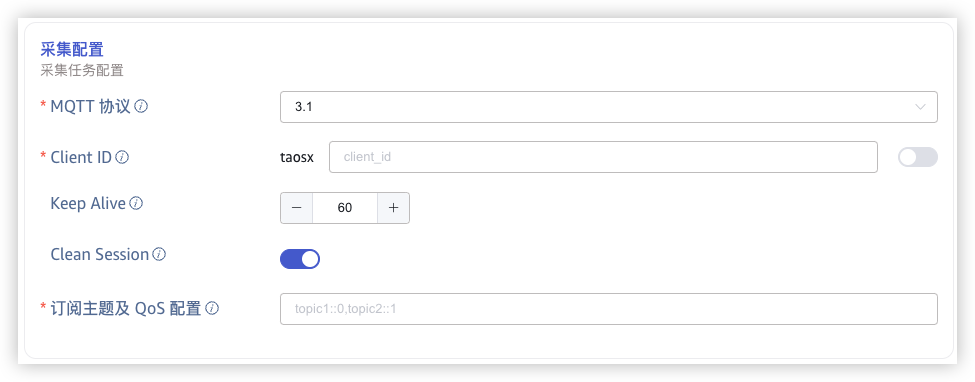This screenshot has width=975, height=382.
Task: Click the taosx prefix text
Action: [297, 157]
